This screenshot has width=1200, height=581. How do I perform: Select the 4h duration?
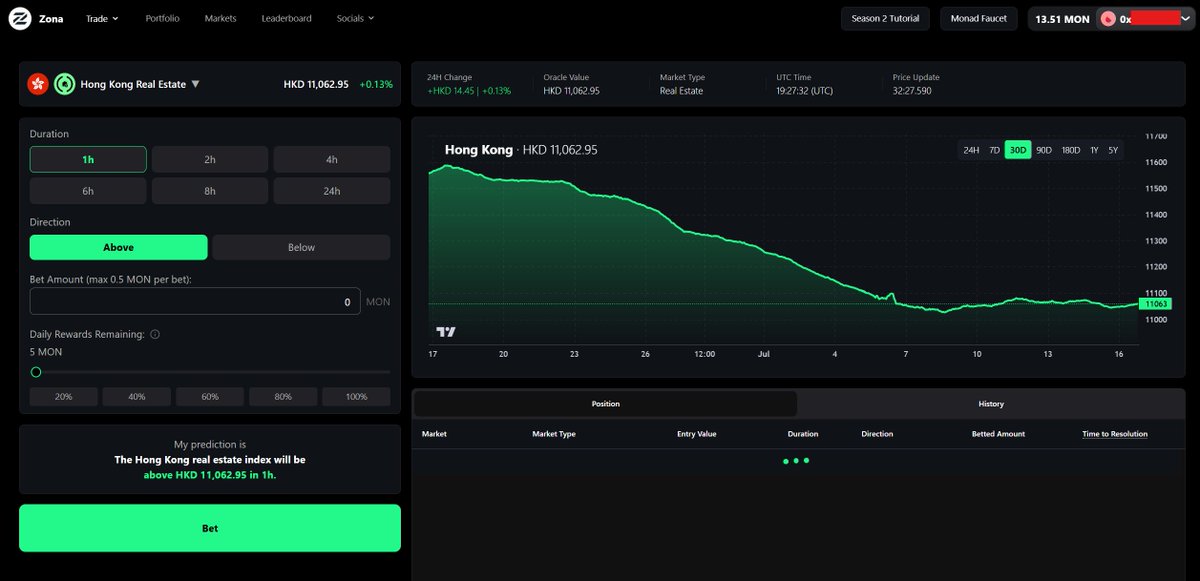(332, 159)
